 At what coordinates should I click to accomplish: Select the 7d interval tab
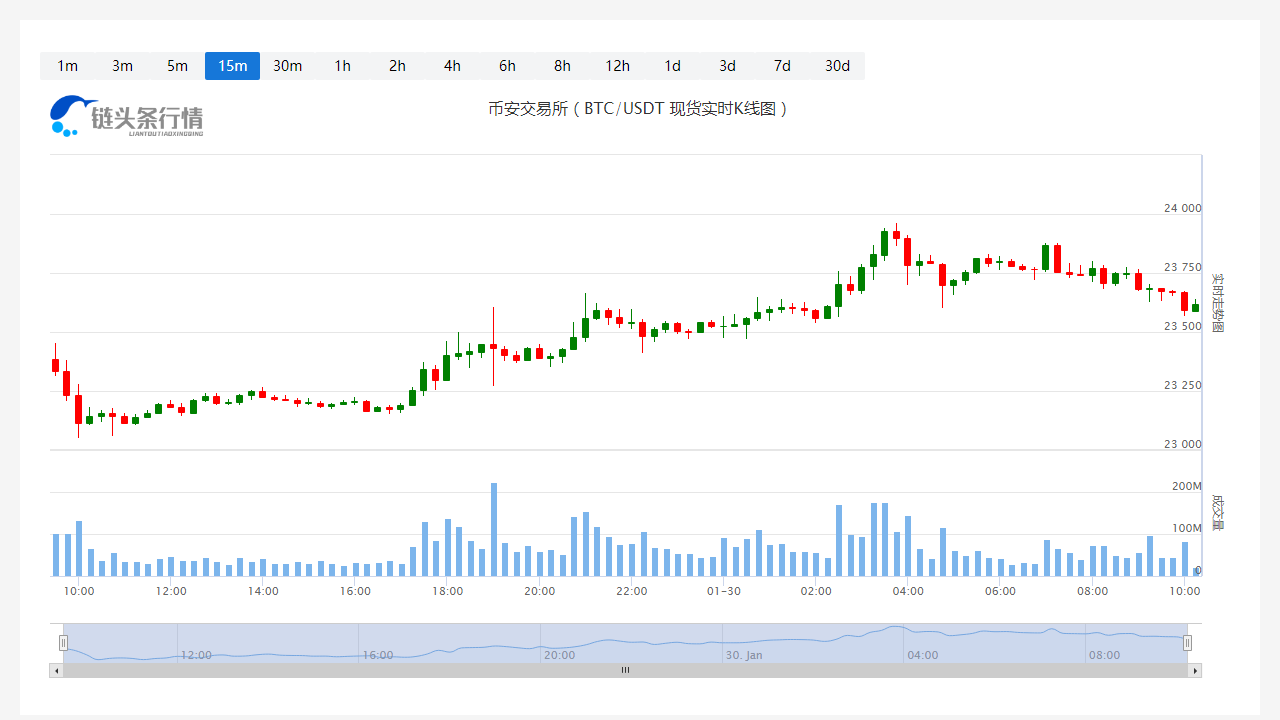click(x=782, y=66)
